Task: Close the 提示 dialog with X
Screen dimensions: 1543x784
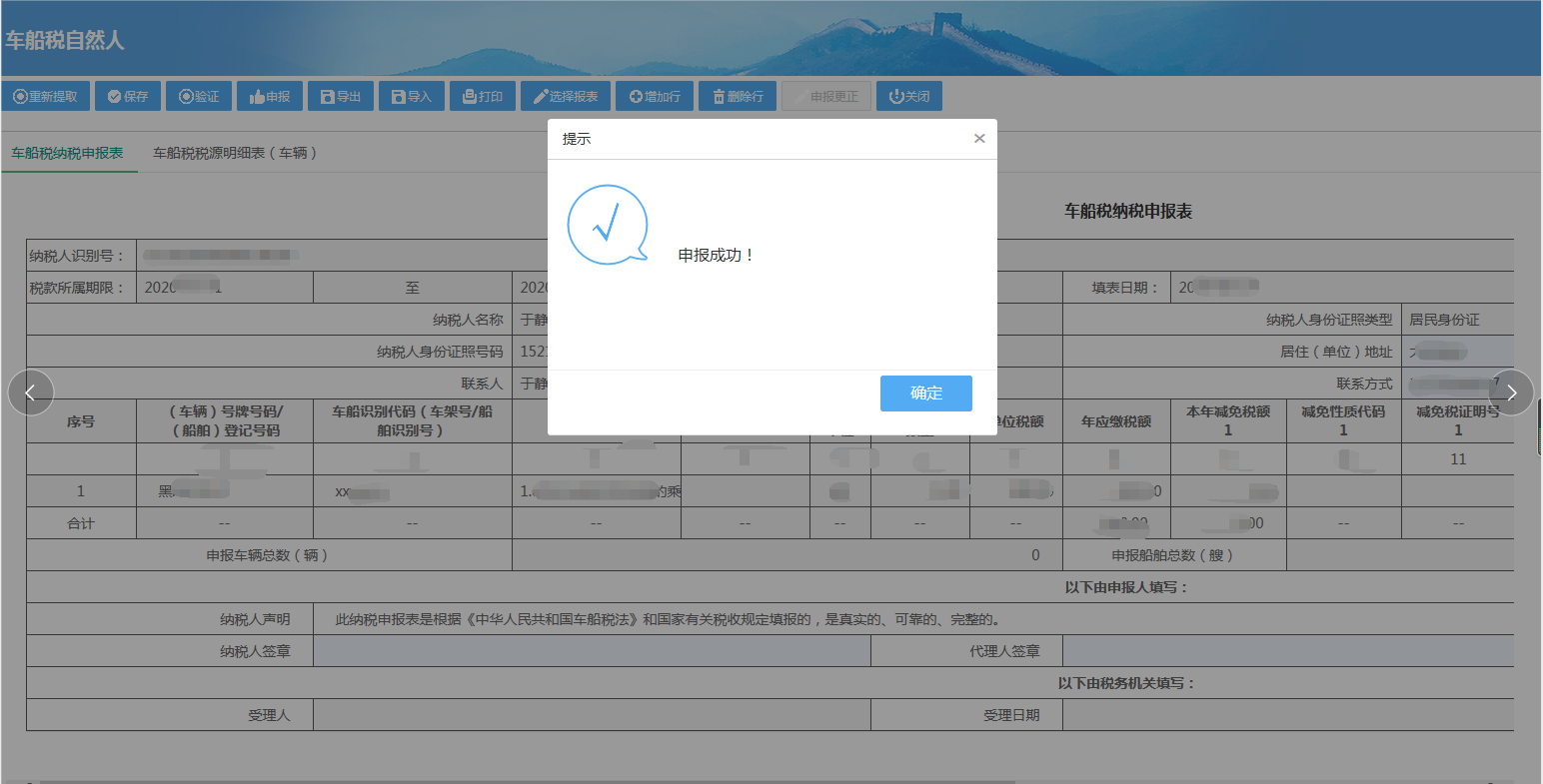Action: (x=979, y=139)
